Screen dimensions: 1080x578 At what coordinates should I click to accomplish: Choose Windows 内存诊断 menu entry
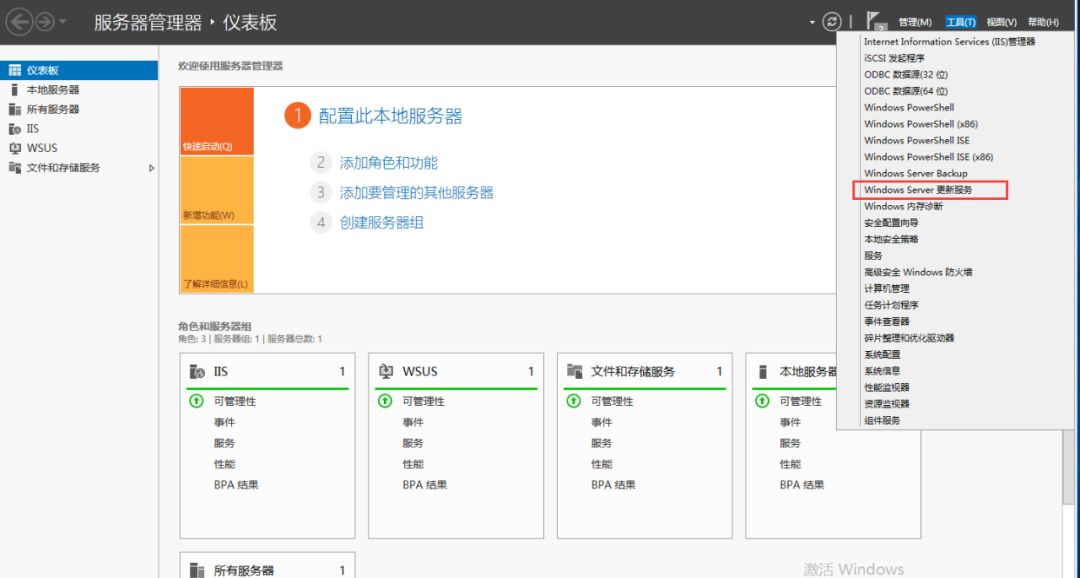point(903,206)
